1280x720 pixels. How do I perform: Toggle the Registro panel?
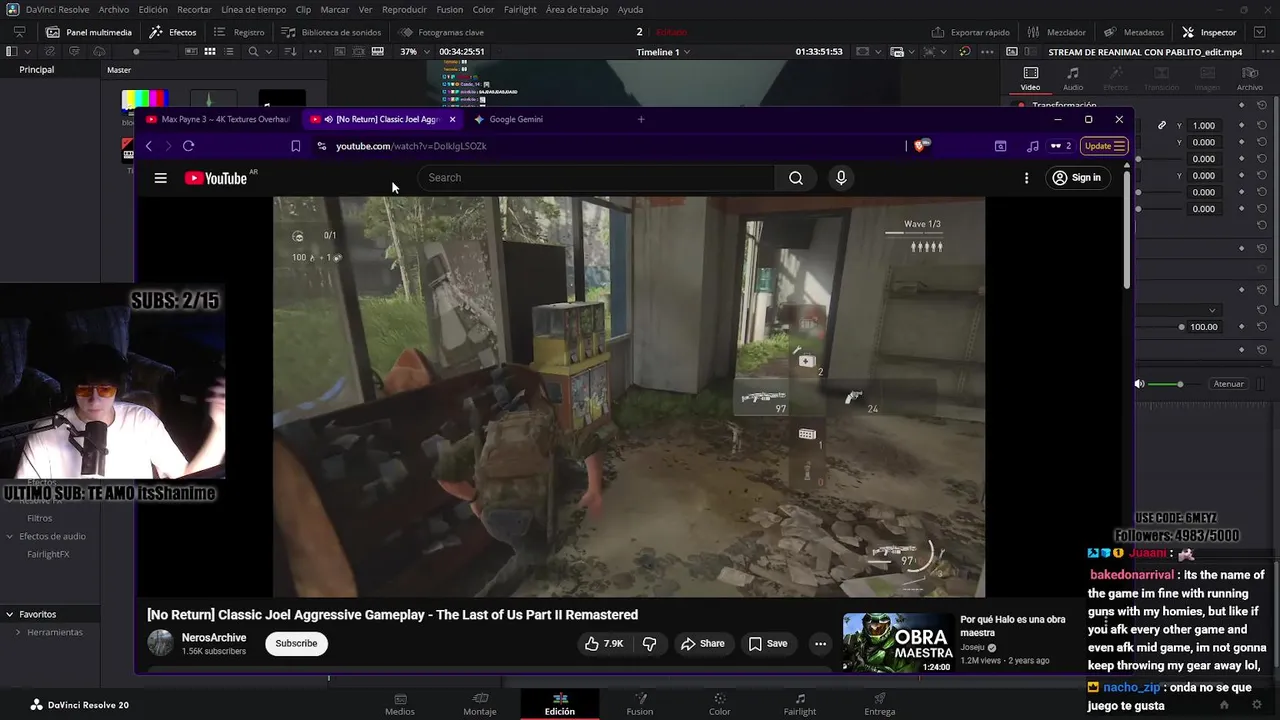click(239, 32)
